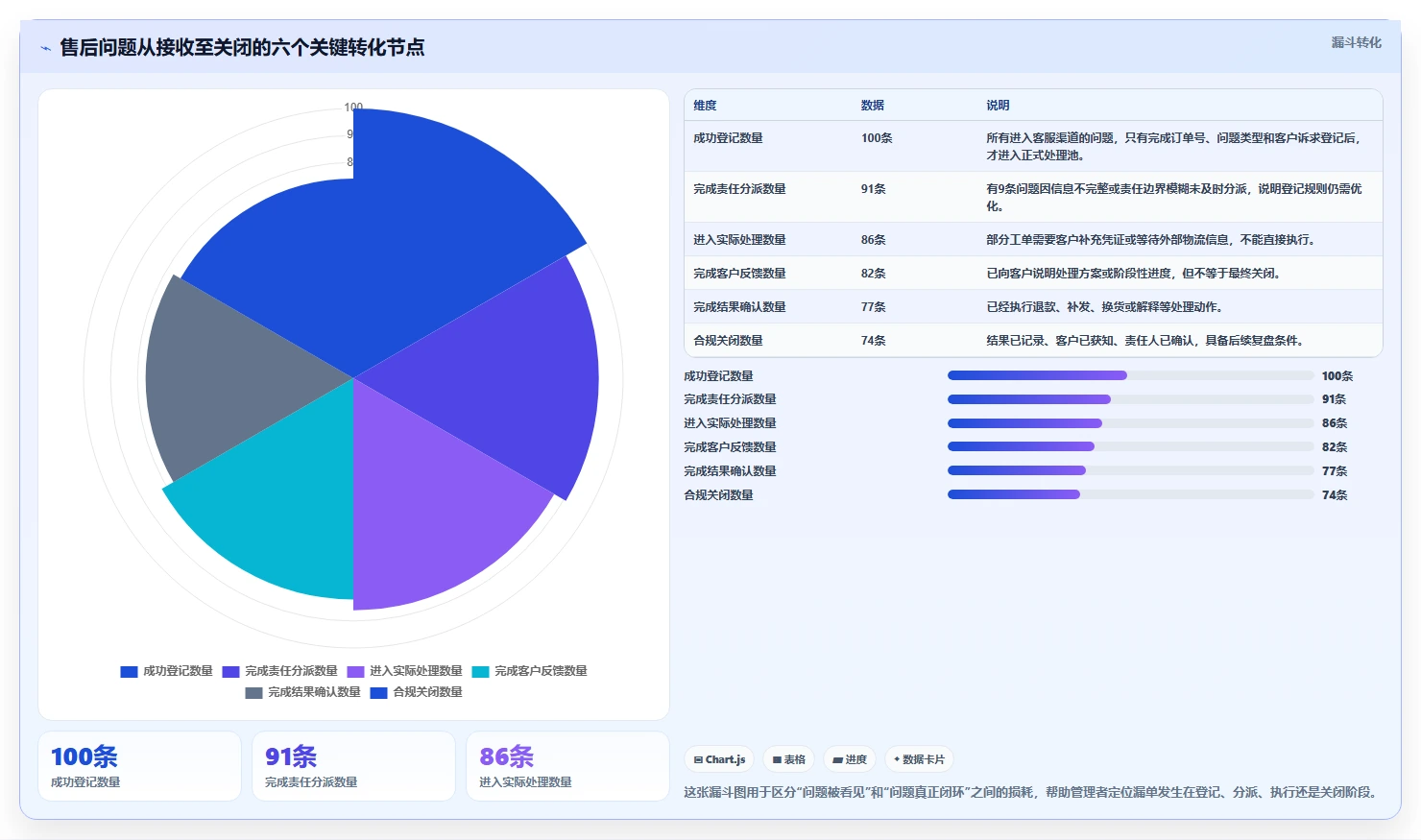The width and height of the screenshot is (1421, 840).
Task: Click the 91条 value in table
Action: coord(873,189)
